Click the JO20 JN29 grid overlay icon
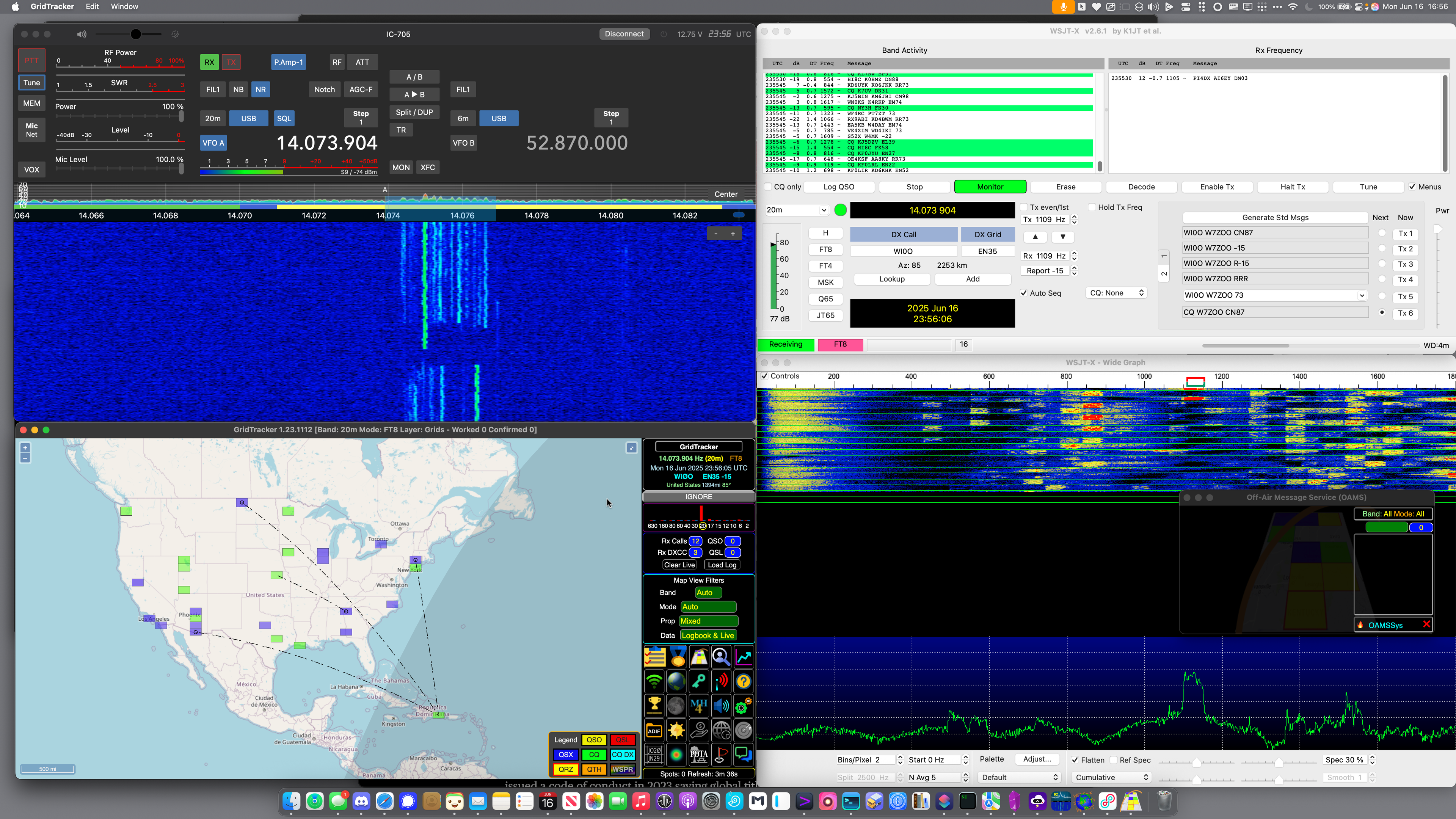 coord(654,755)
